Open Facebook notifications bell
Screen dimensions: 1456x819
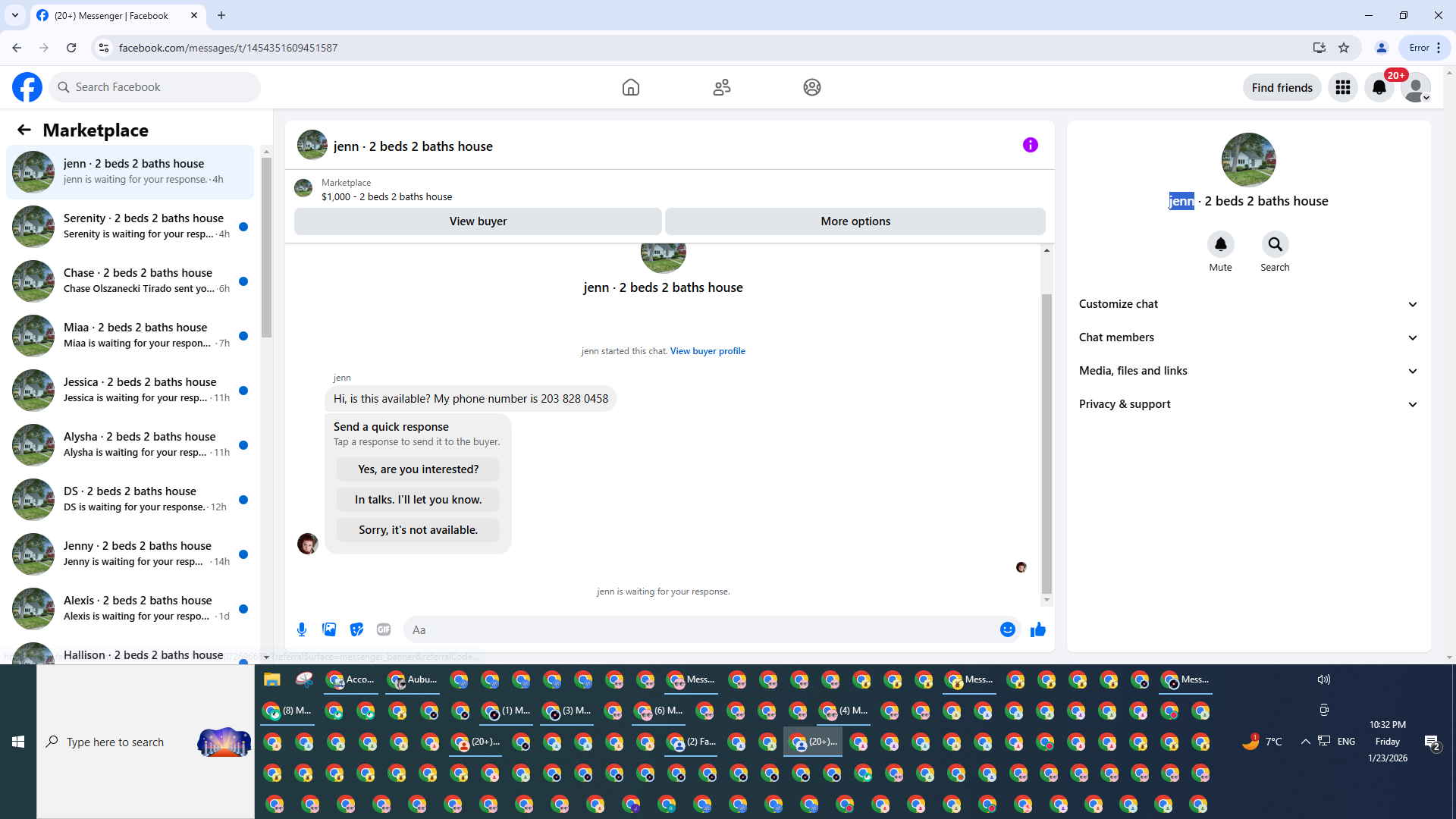pos(1379,87)
